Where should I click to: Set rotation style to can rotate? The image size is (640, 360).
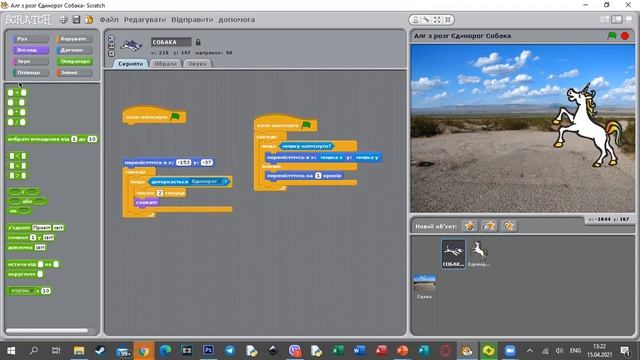coord(111,38)
